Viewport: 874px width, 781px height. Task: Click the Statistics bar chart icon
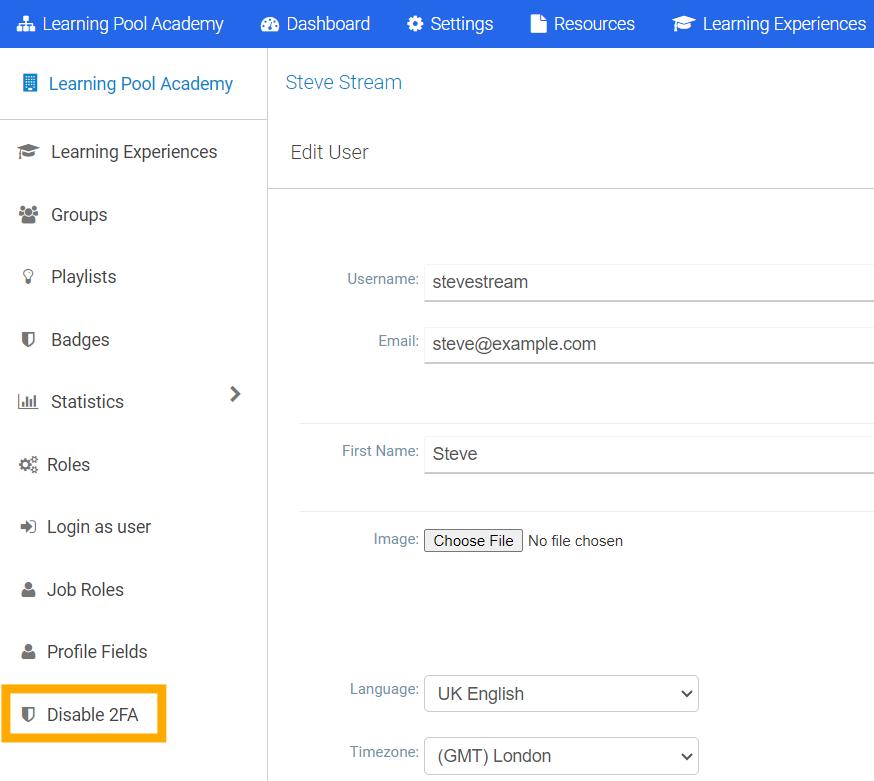[x=28, y=402]
